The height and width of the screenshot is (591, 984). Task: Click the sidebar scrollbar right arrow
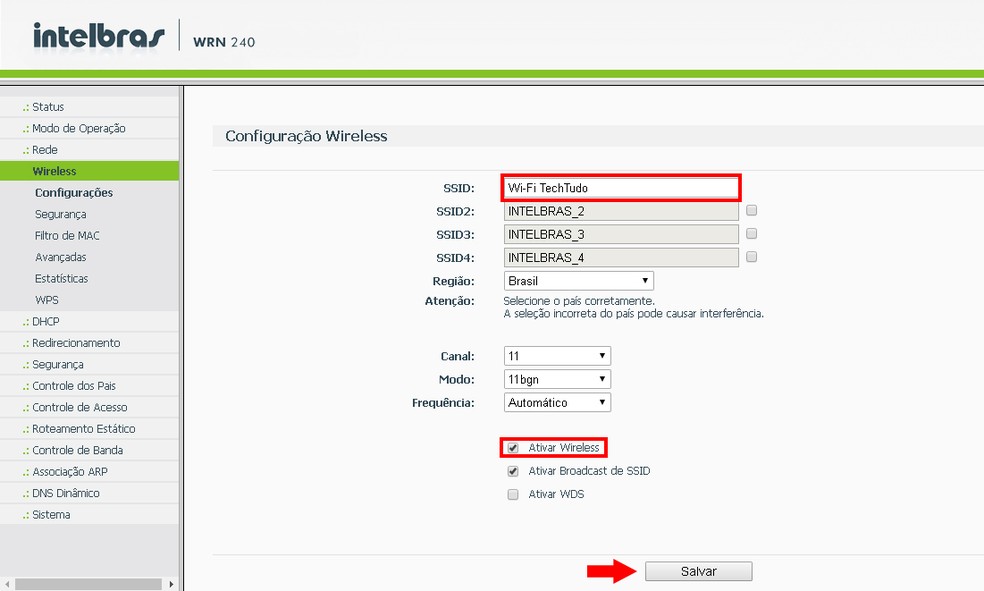[x=171, y=584]
